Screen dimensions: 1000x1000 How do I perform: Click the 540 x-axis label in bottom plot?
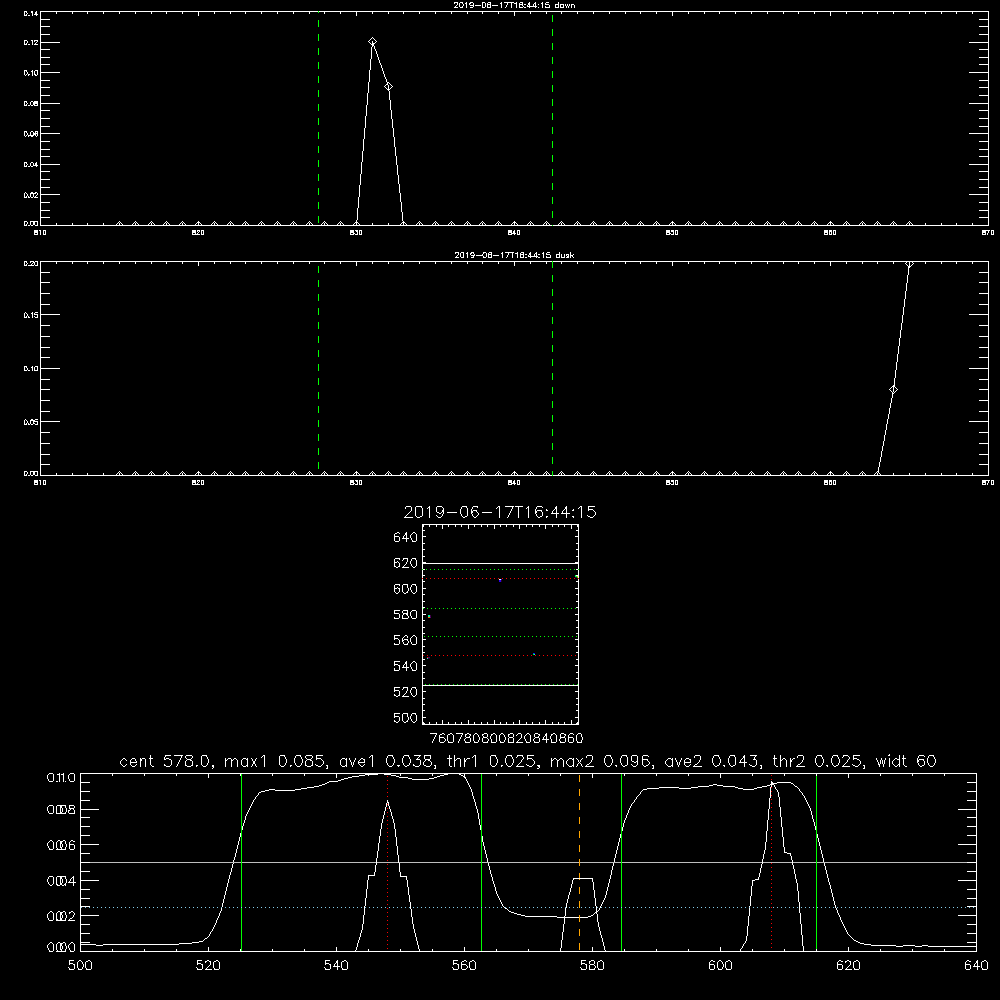[x=336, y=966]
